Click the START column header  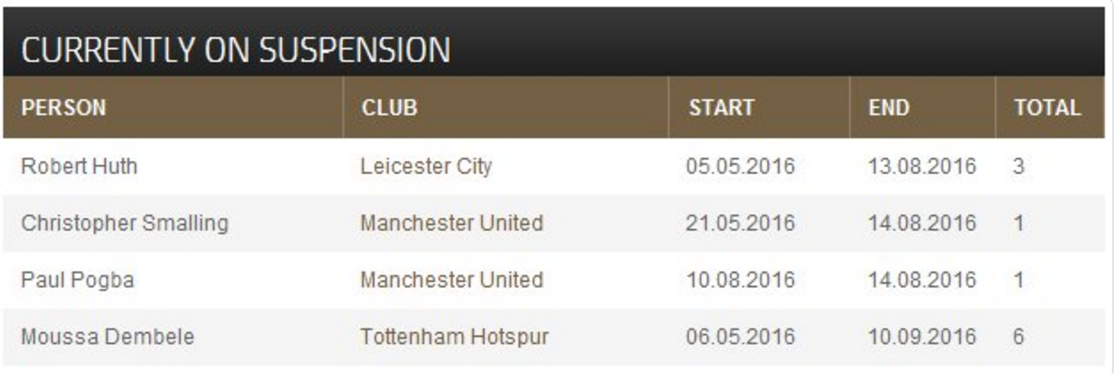[x=720, y=107]
